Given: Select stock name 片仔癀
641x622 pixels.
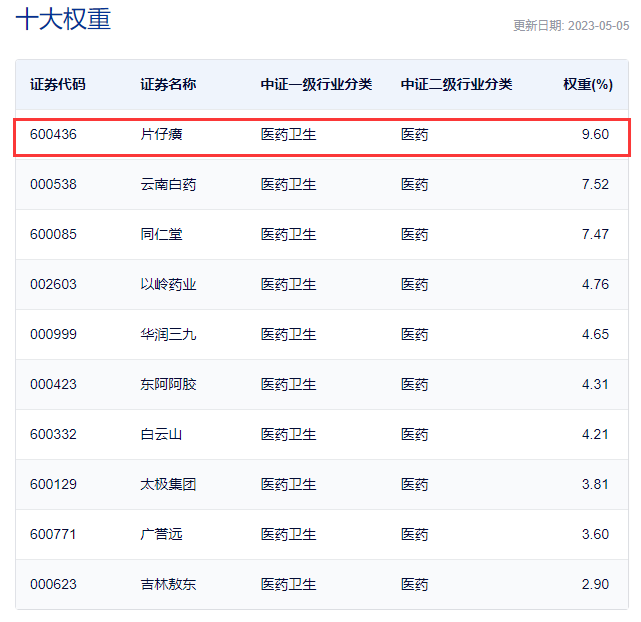Looking at the screenshot, I should (161, 134).
